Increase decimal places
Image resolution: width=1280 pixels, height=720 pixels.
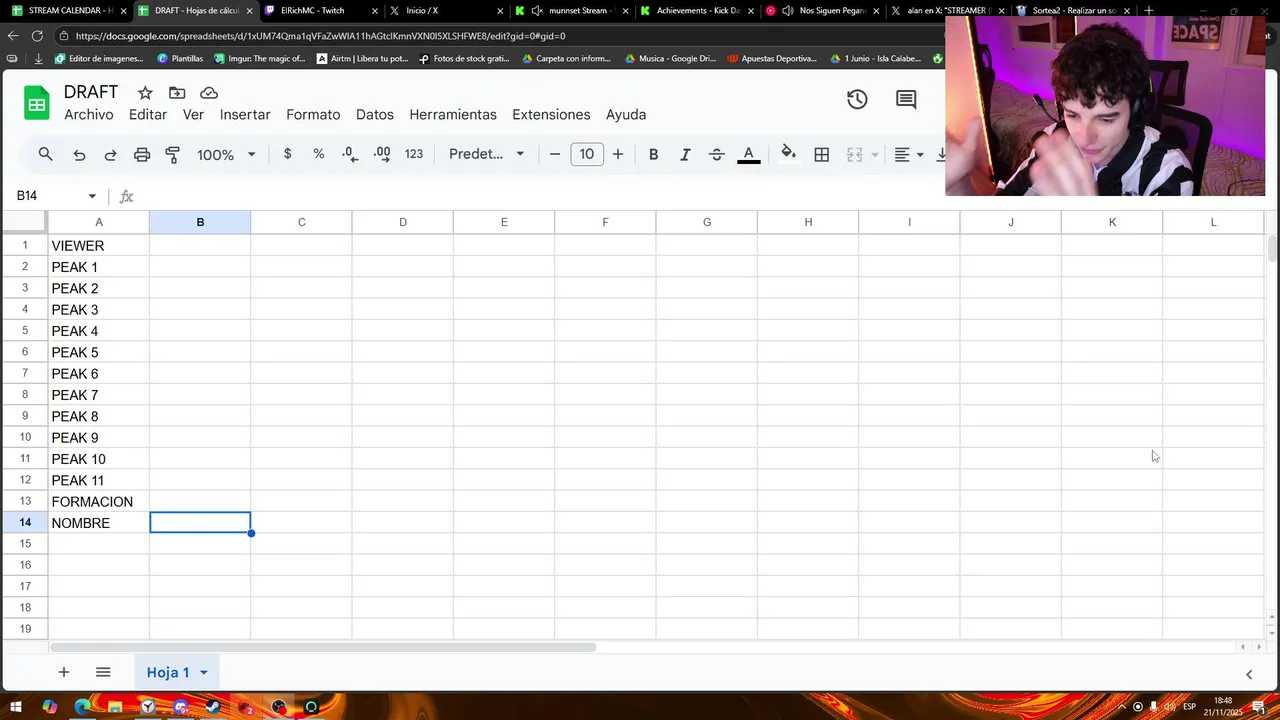click(x=382, y=154)
